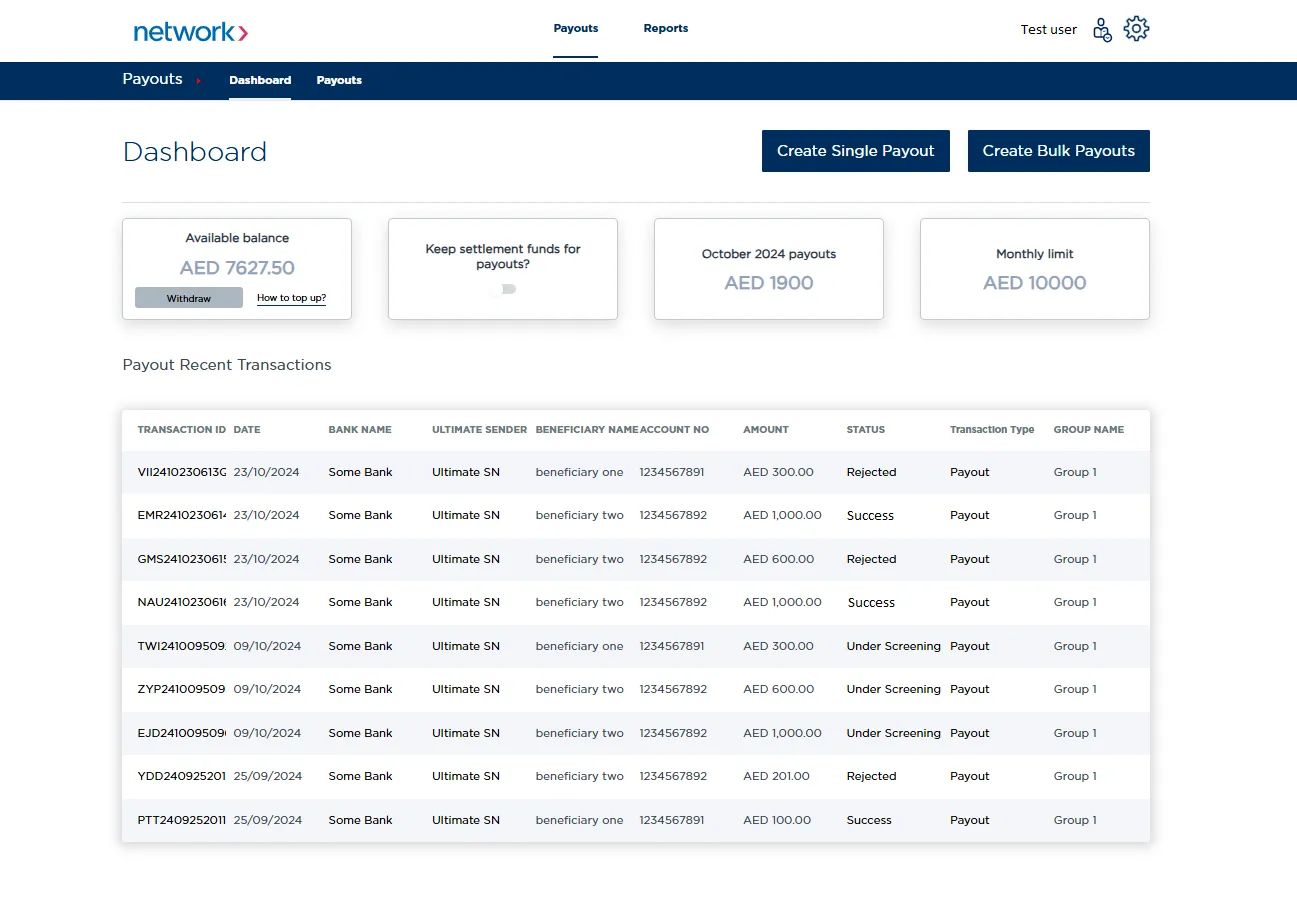Screen dimensions: 1297x899
Task: Click AED 1,000.00 amount in the NAU row
Action: (x=782, y=602)
